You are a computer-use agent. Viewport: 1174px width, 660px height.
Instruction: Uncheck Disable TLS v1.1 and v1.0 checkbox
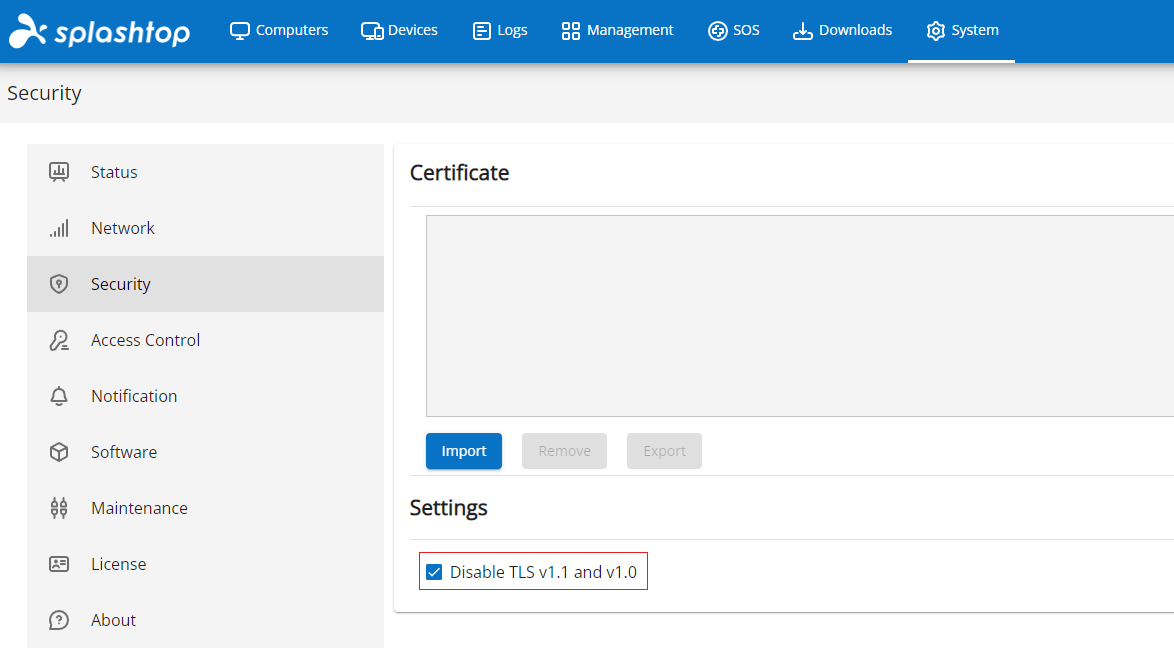[434, 572]
